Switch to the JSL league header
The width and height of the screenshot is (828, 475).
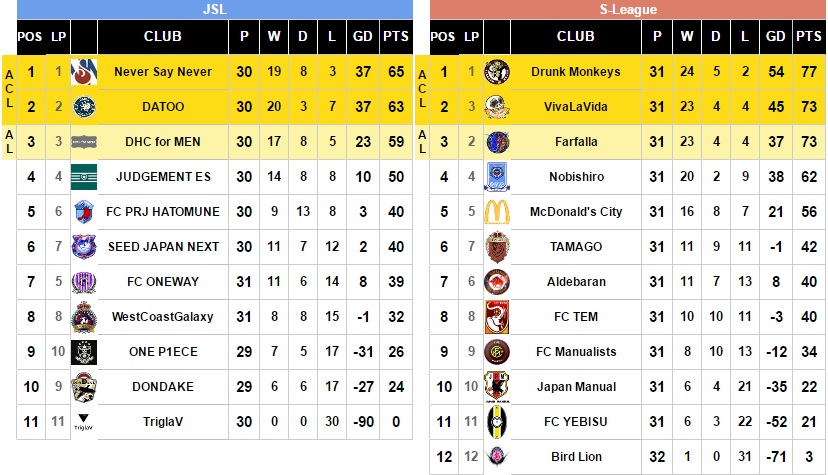click(x=215, y=10)
